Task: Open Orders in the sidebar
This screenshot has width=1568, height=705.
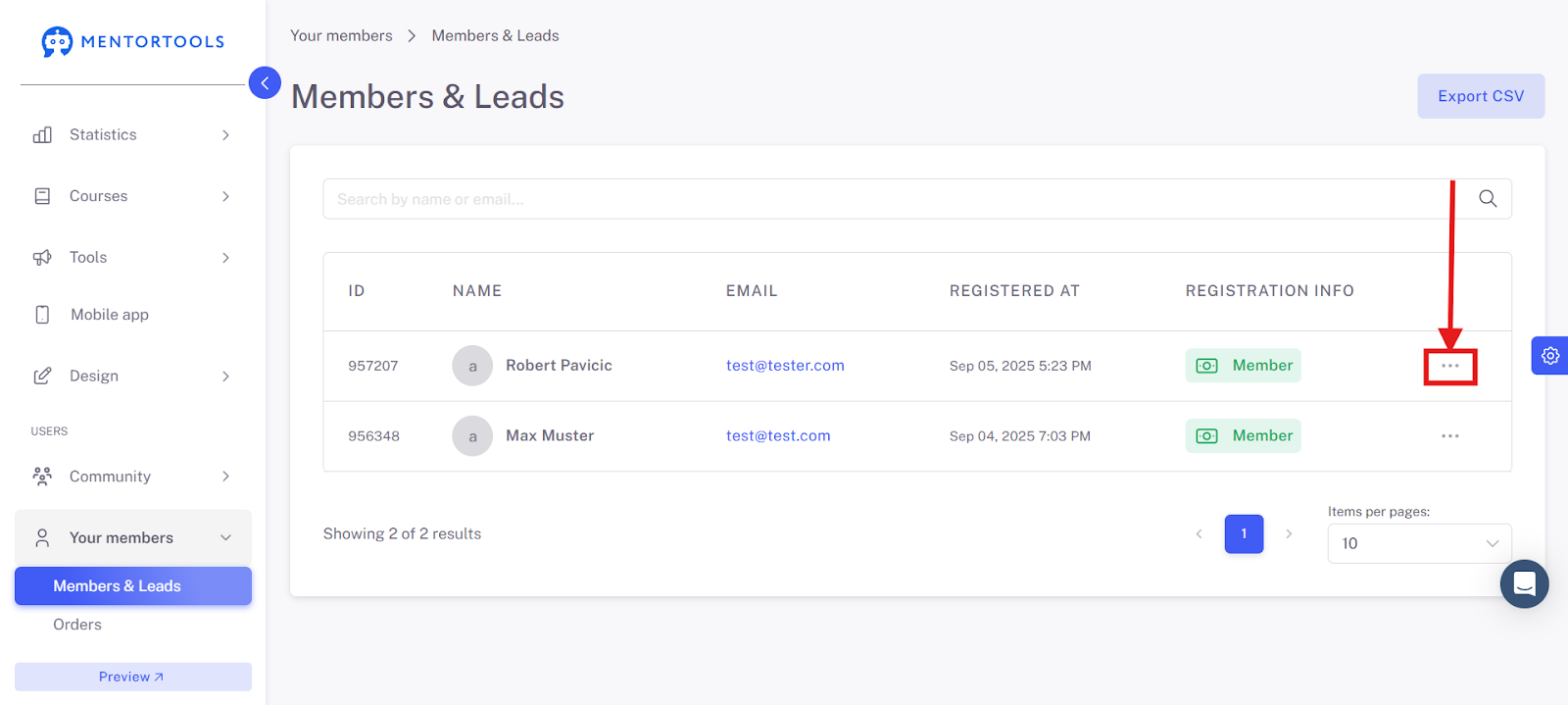Action: point(77,625)
